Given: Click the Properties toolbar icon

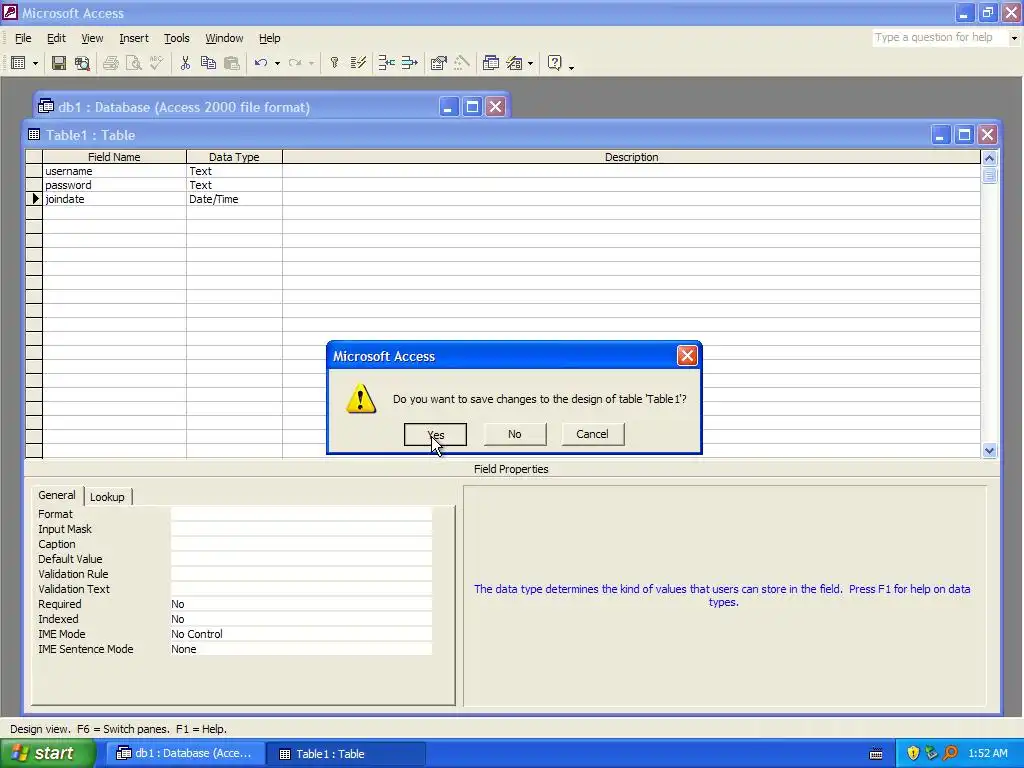Looking at the screenshot, I should pyautogui.click(x=438, y=63).
